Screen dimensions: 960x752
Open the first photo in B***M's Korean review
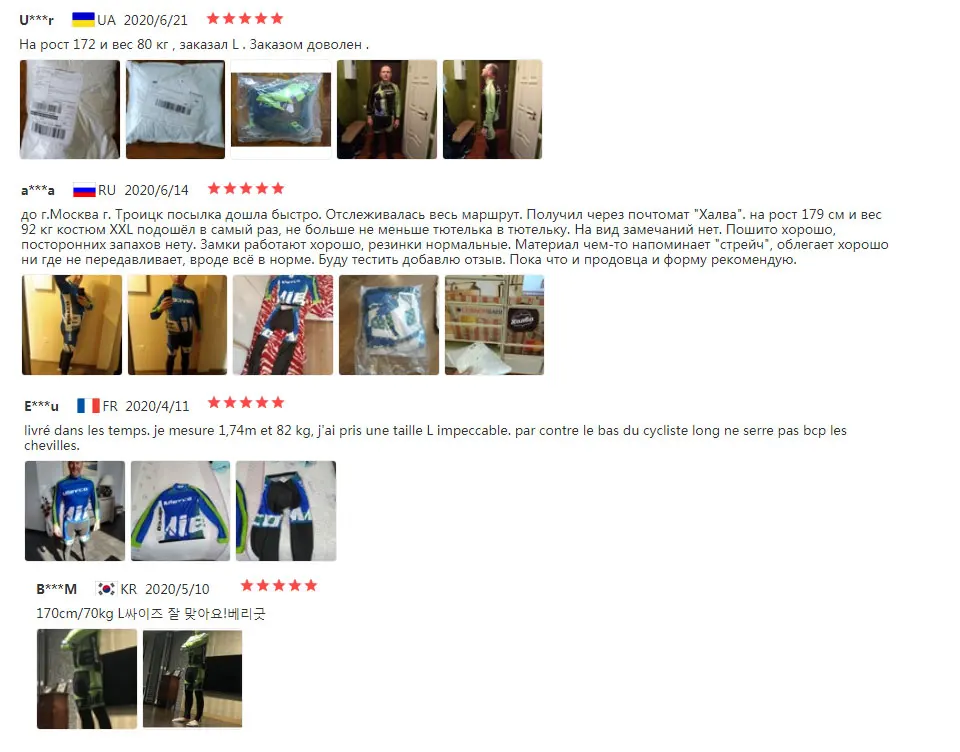[x=87, y=679]
